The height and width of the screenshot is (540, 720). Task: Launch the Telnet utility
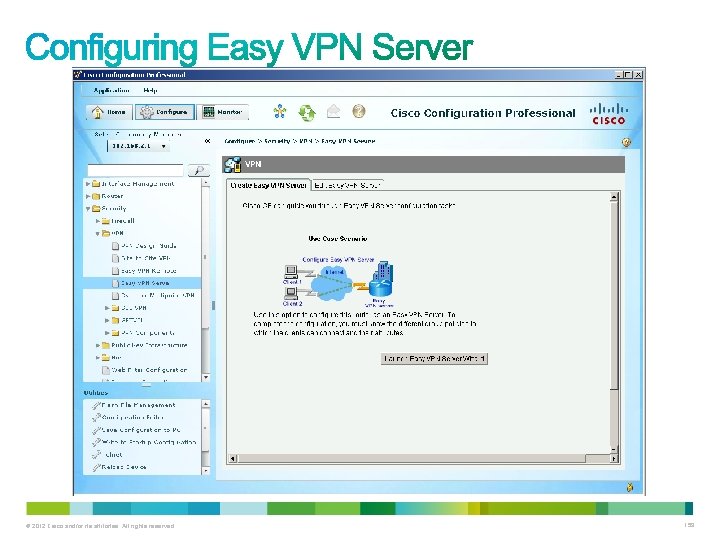click(107, 455)
